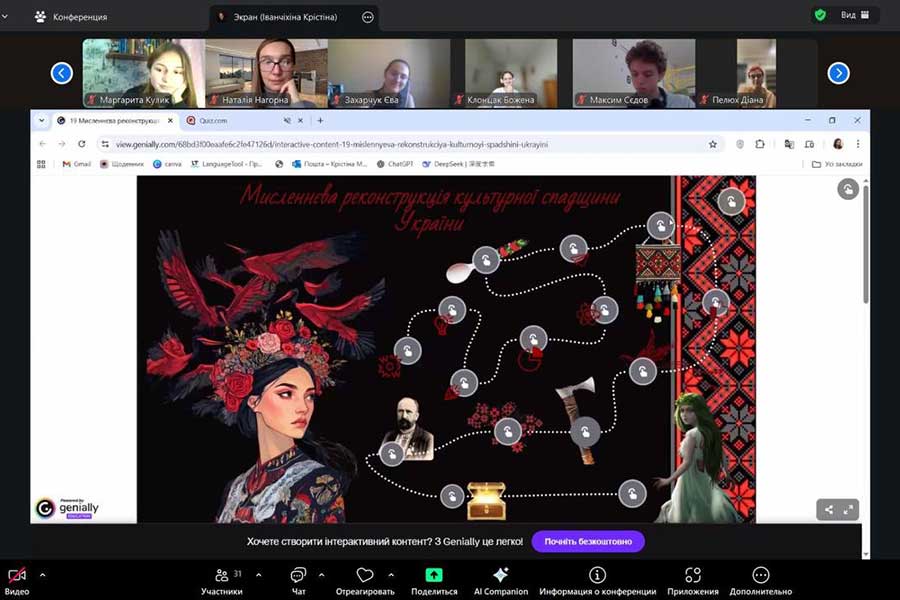Open the screen share options ellipsis menu
900x600 pixels.
pos(368,17)
